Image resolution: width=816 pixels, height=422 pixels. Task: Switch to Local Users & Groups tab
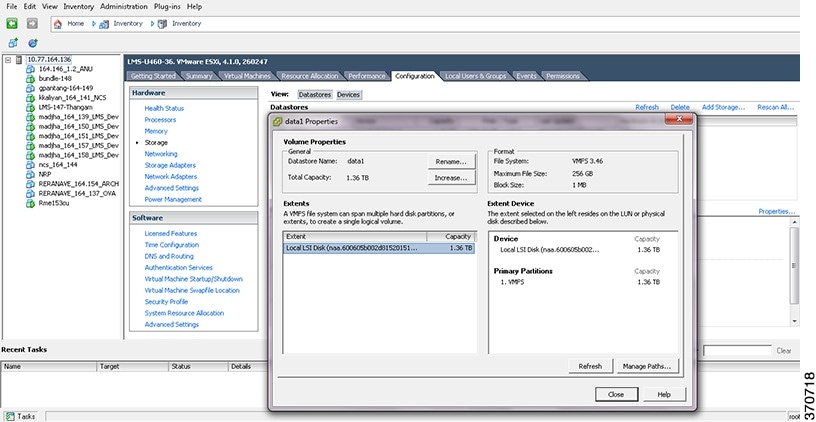tap(475, 76)
